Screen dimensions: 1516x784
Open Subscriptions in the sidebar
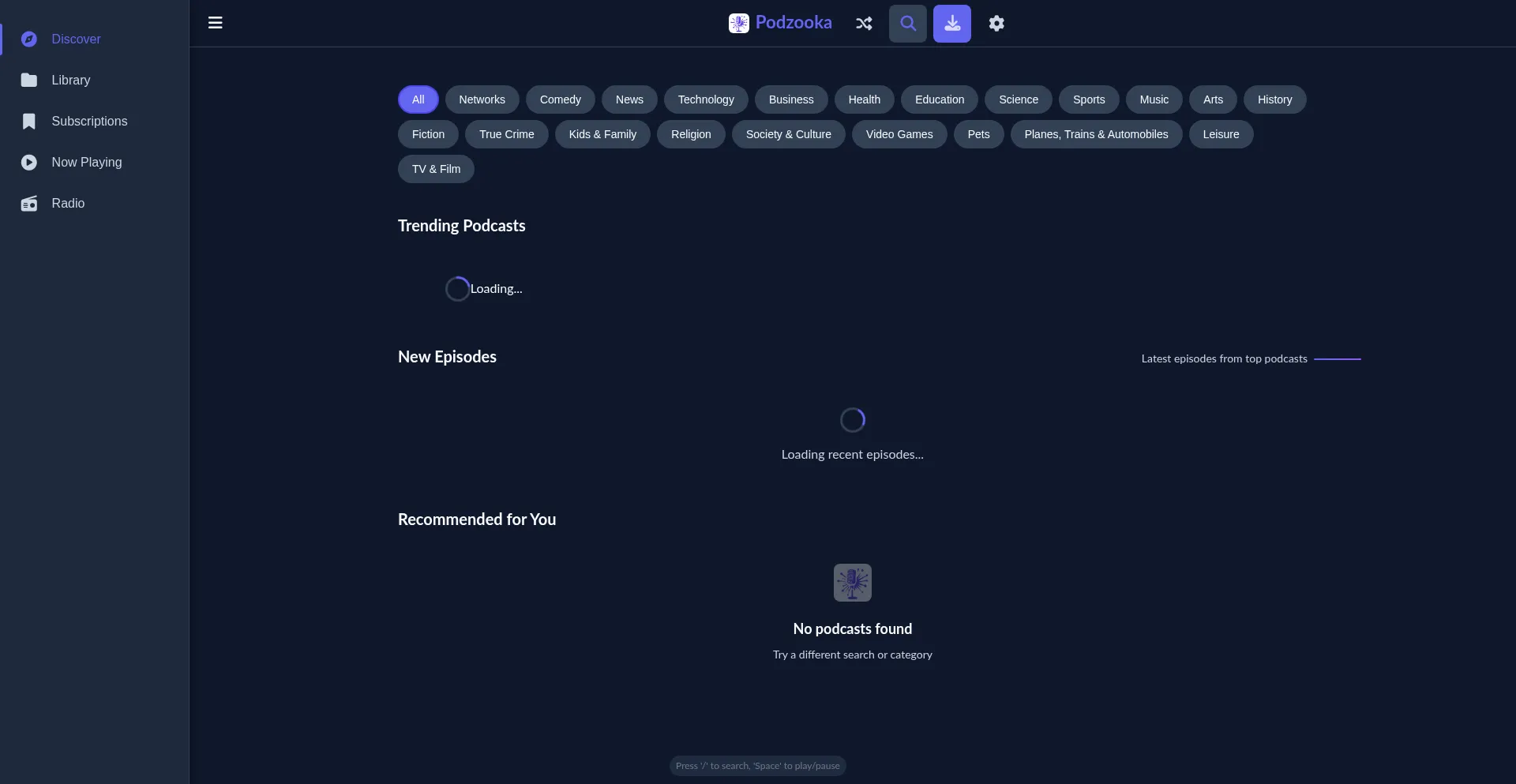[x=89, y=122]
